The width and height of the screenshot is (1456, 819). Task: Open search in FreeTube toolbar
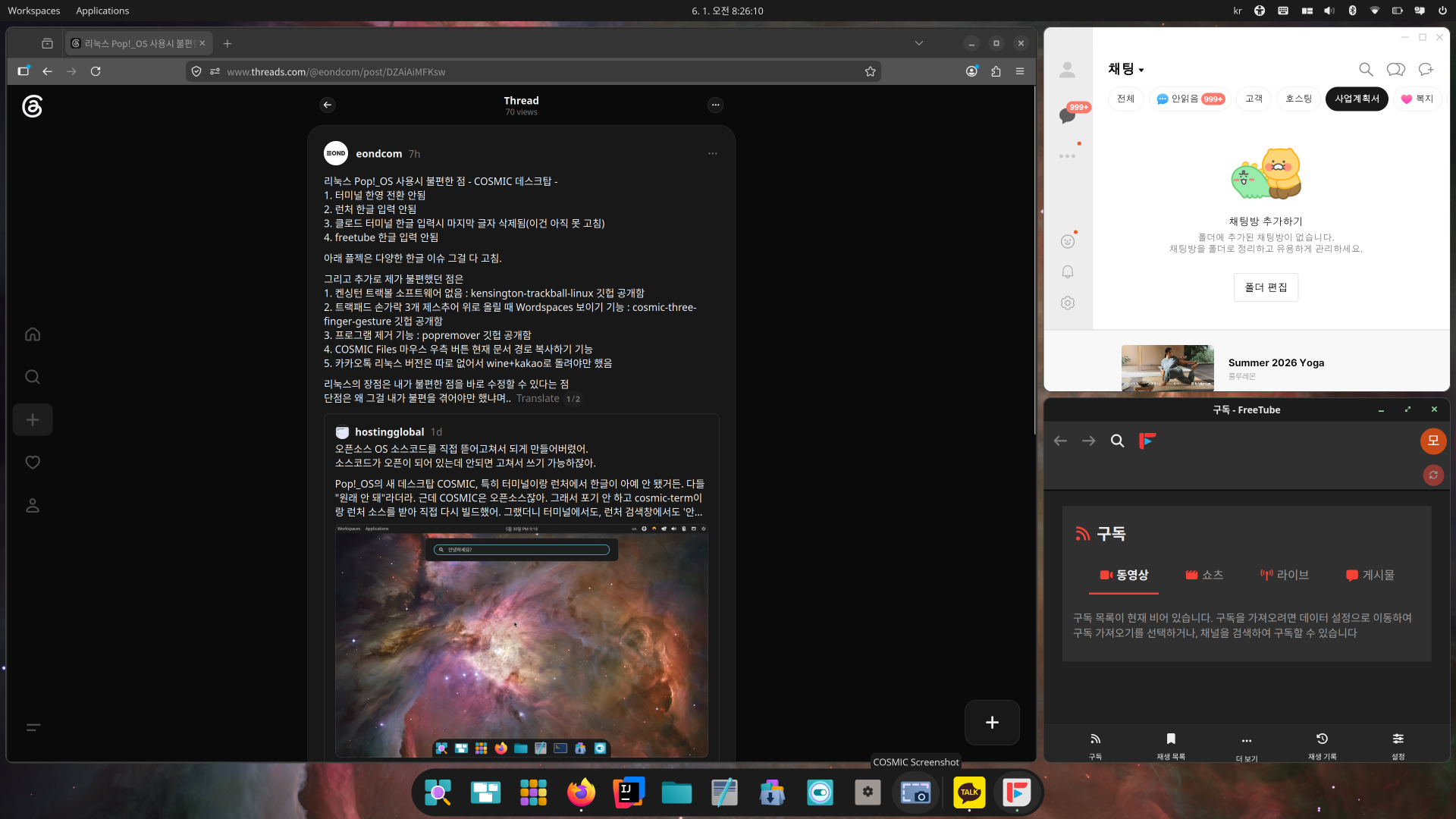click(x=1117, y=441)
